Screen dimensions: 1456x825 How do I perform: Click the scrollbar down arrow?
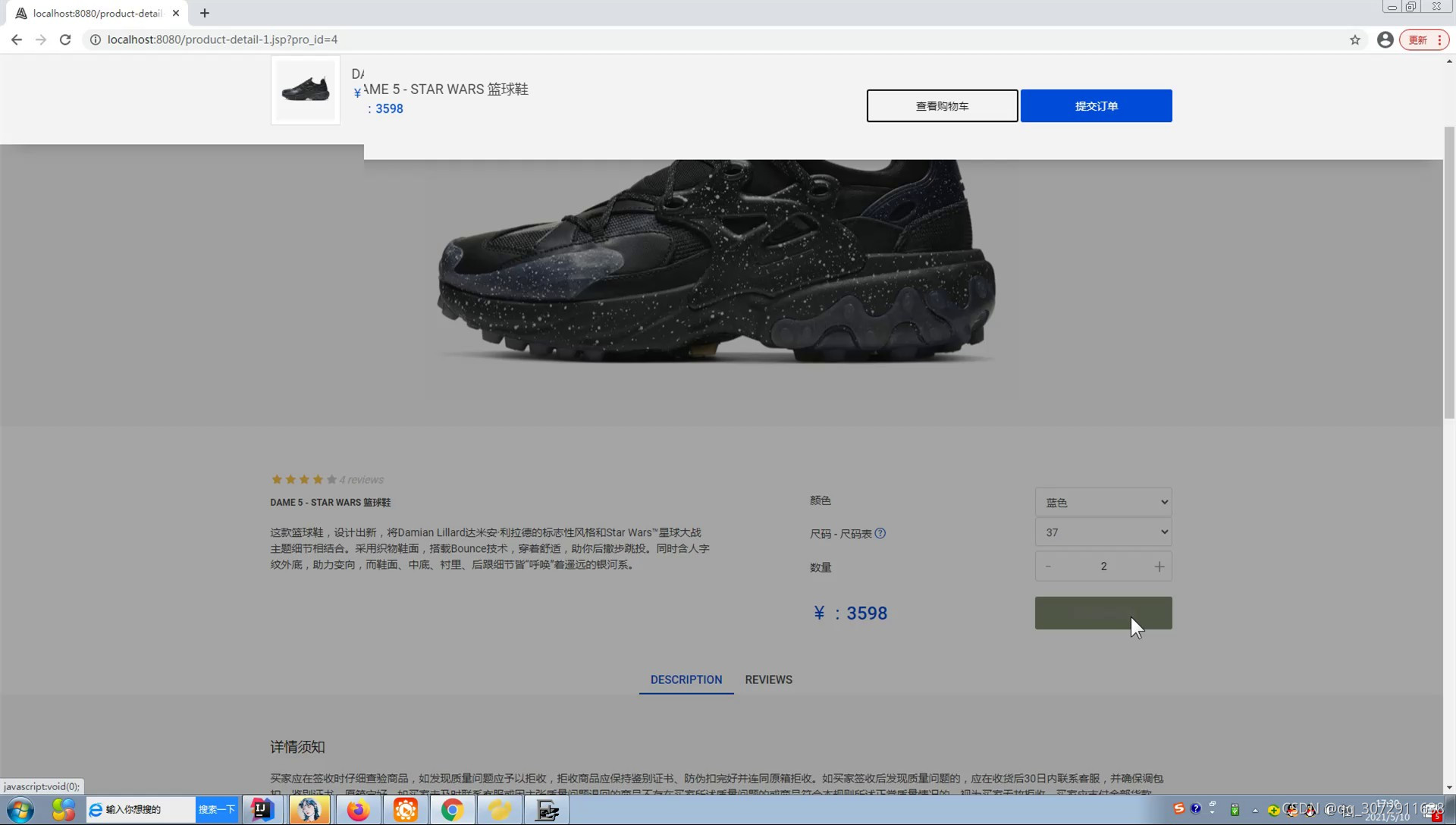point(1449,787)
